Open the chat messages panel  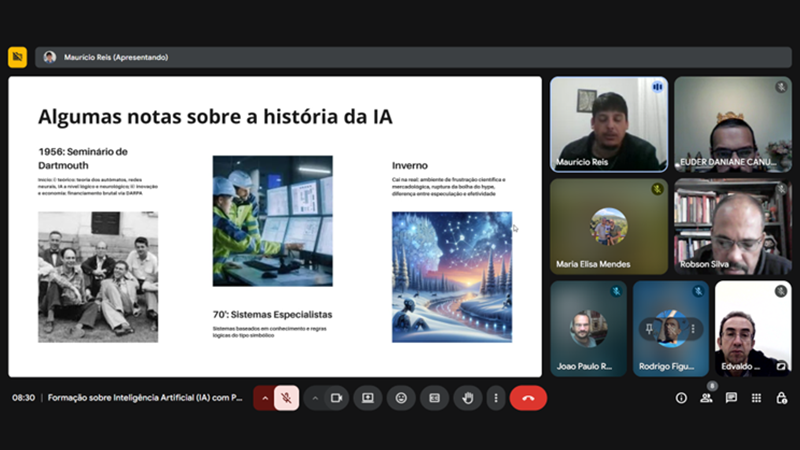tap(731, 398)
